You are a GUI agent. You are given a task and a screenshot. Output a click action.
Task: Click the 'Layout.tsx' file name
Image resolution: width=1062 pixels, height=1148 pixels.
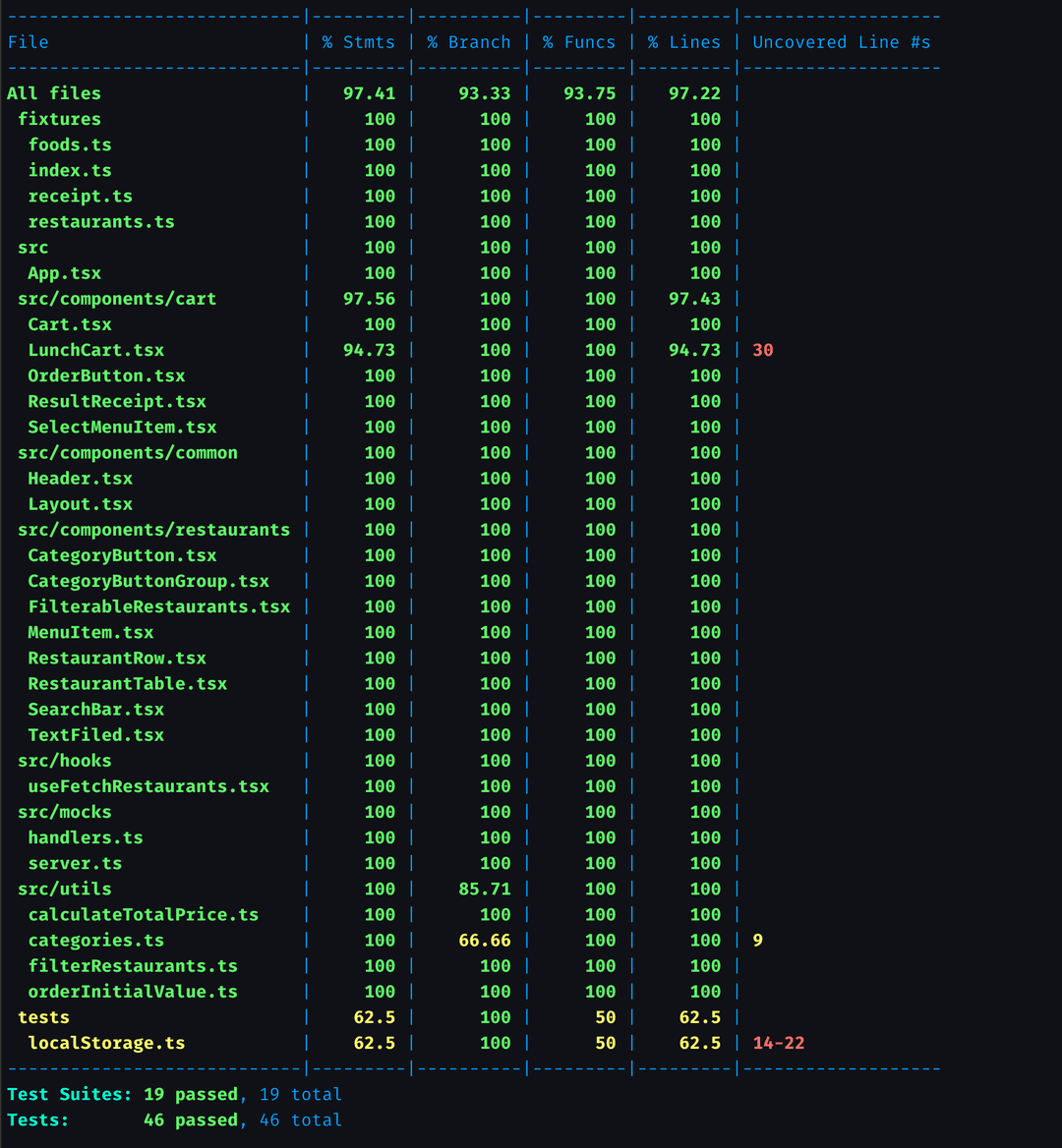pyautogui.click(x=81, y=504)
